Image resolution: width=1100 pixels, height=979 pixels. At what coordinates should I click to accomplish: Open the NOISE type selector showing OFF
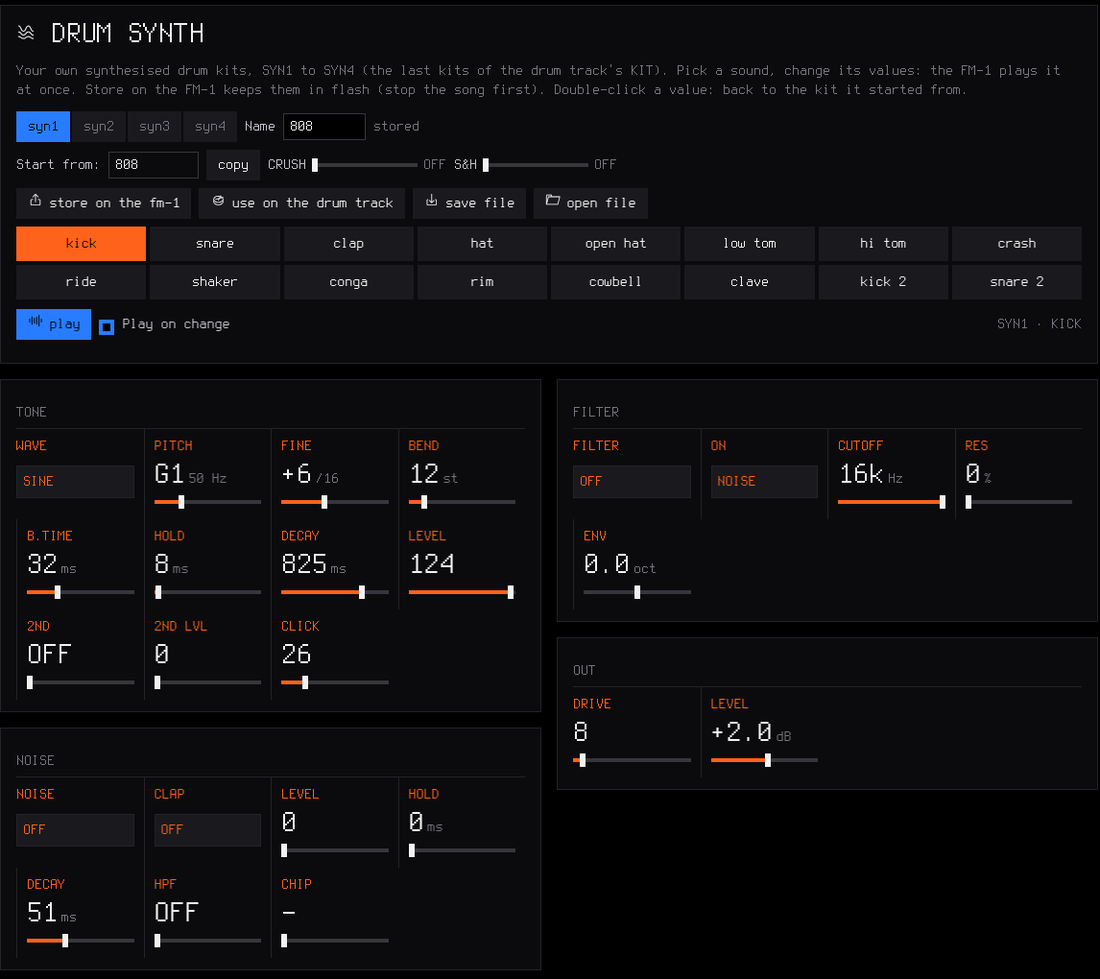[75, 830]
